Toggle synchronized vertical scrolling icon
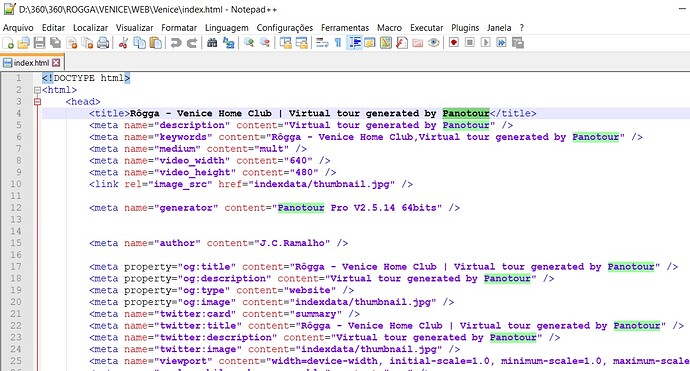The image size is (690, 371). [x=286, y=43]
